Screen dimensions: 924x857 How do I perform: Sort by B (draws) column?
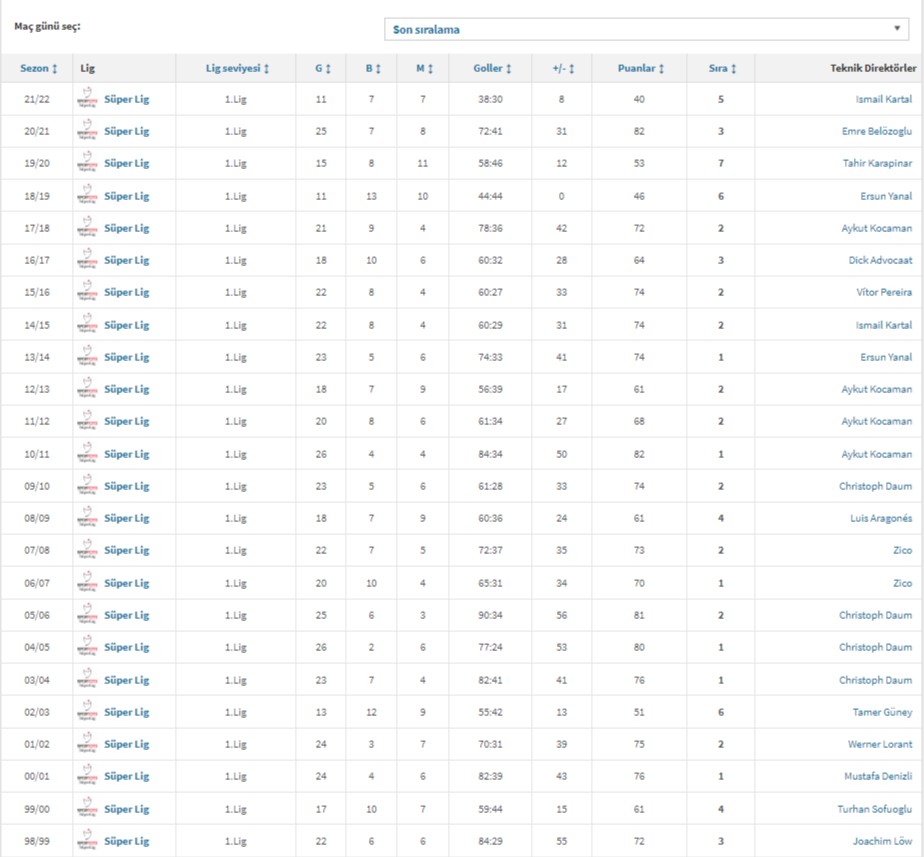click(373, 68)
